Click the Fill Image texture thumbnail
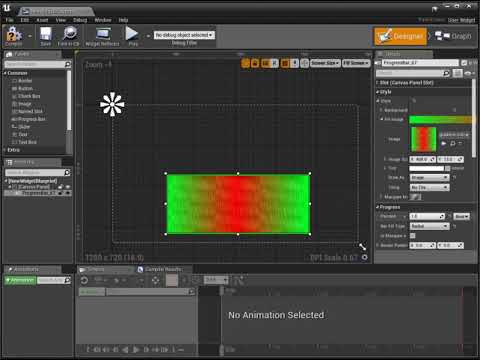480x360 pixels. click(423, 139)
